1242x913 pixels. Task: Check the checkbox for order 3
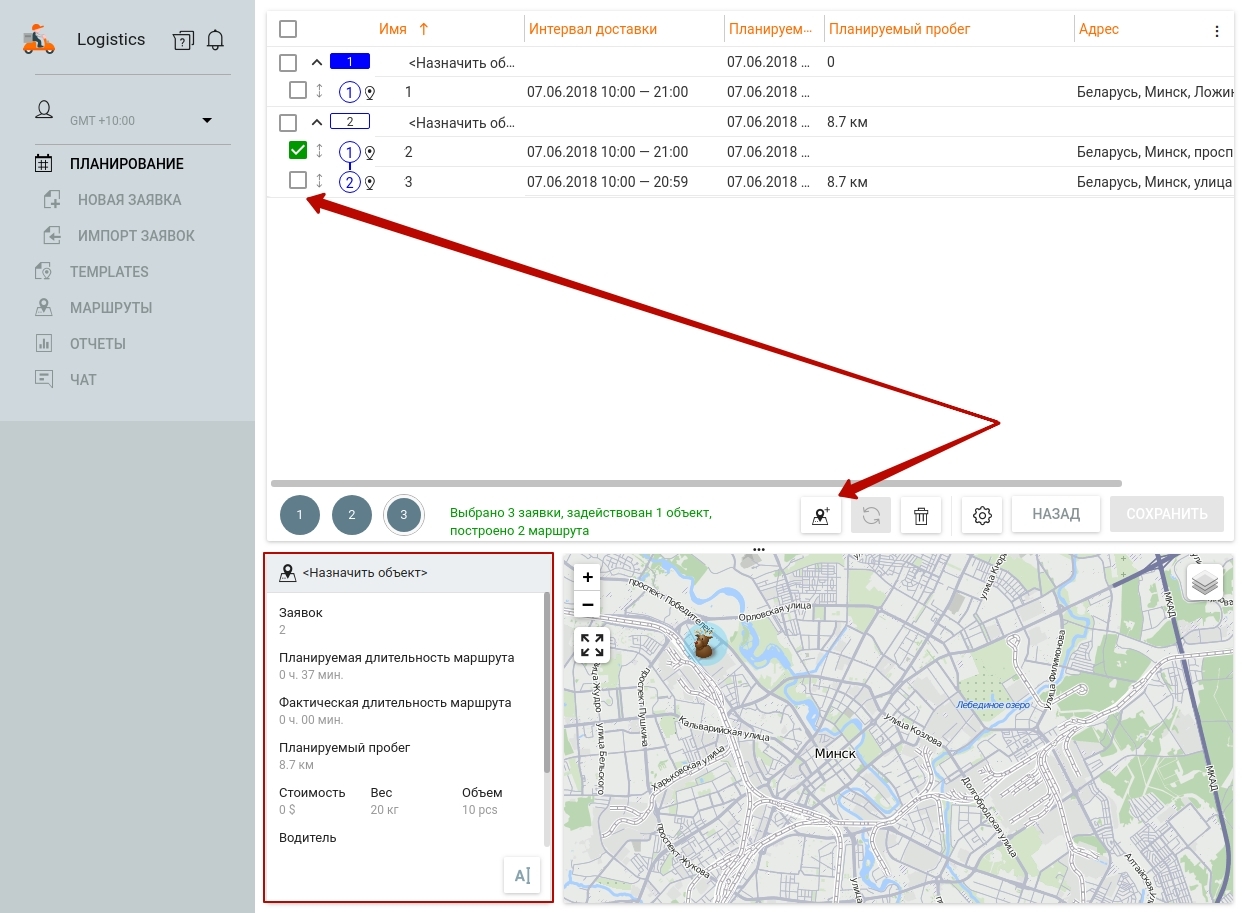[297, 181]
